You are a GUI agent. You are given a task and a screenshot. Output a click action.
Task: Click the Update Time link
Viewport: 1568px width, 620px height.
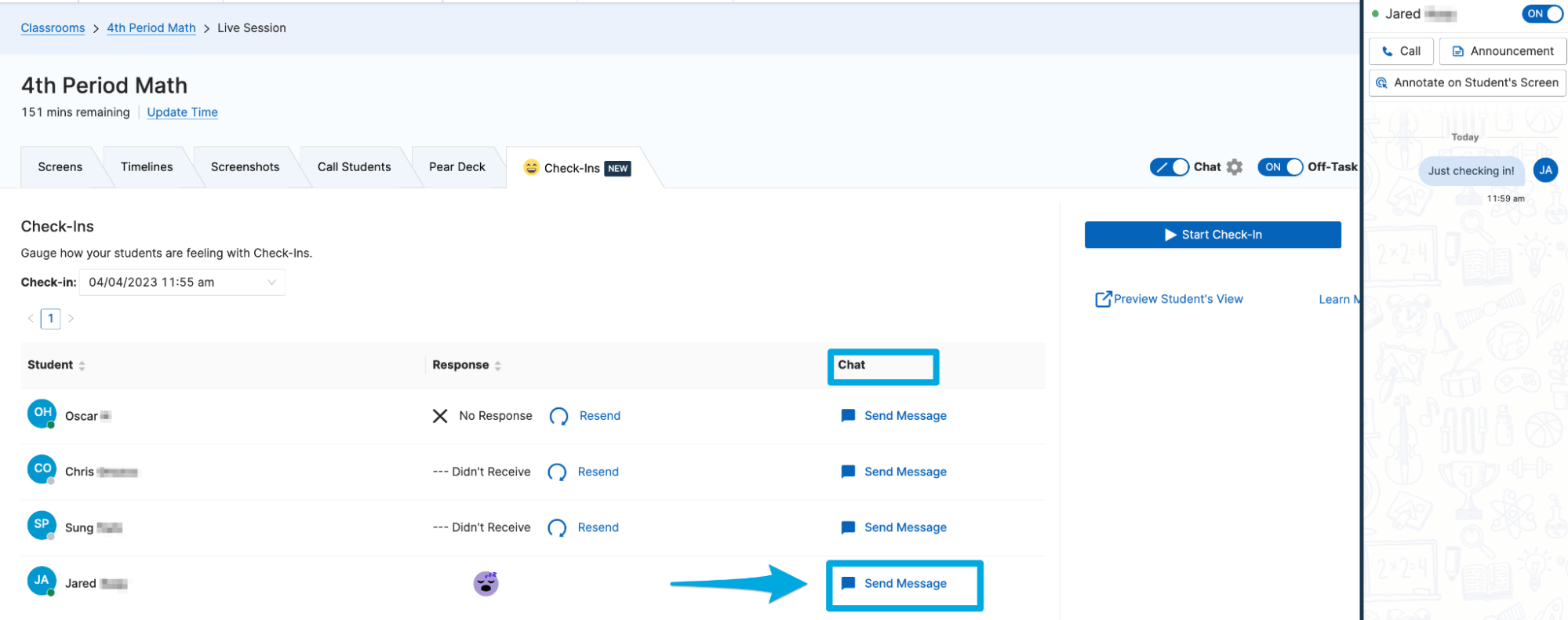point(182,112)
